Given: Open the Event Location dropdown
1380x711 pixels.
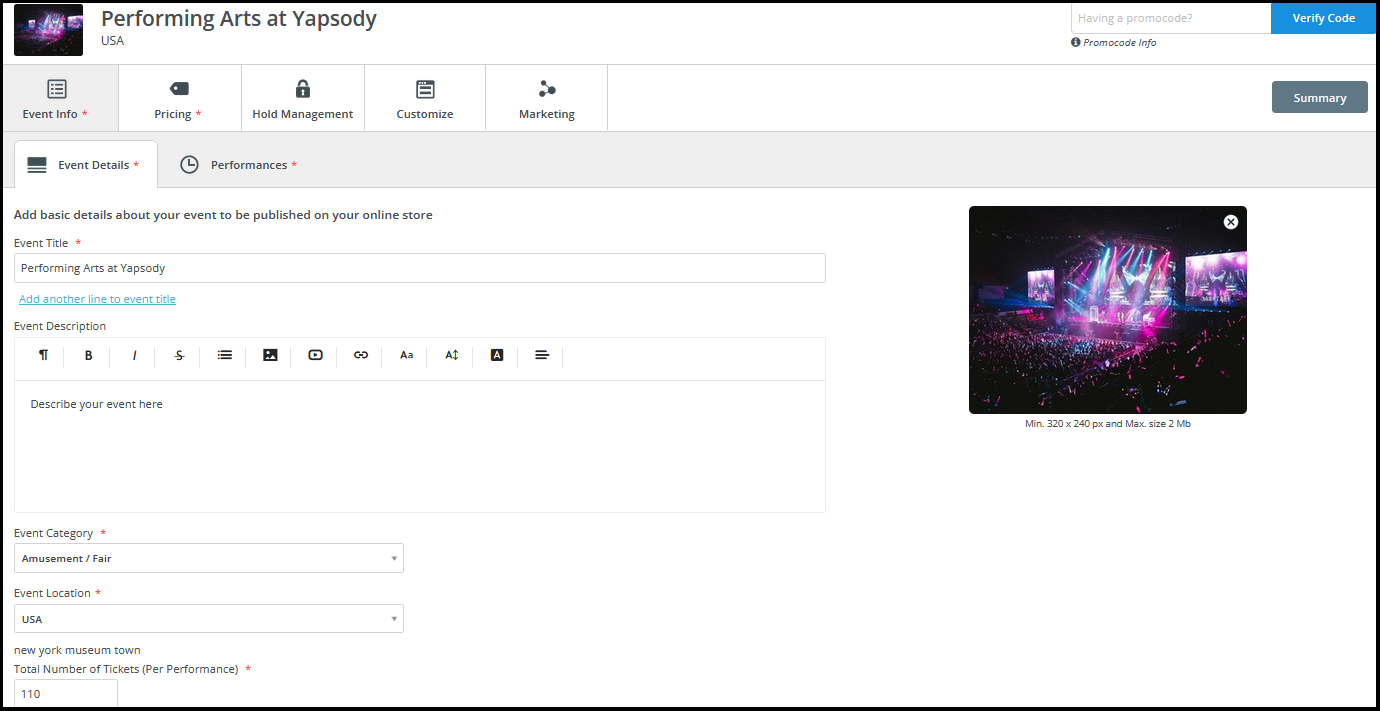Looking at the screenshot, I should 209,619.
